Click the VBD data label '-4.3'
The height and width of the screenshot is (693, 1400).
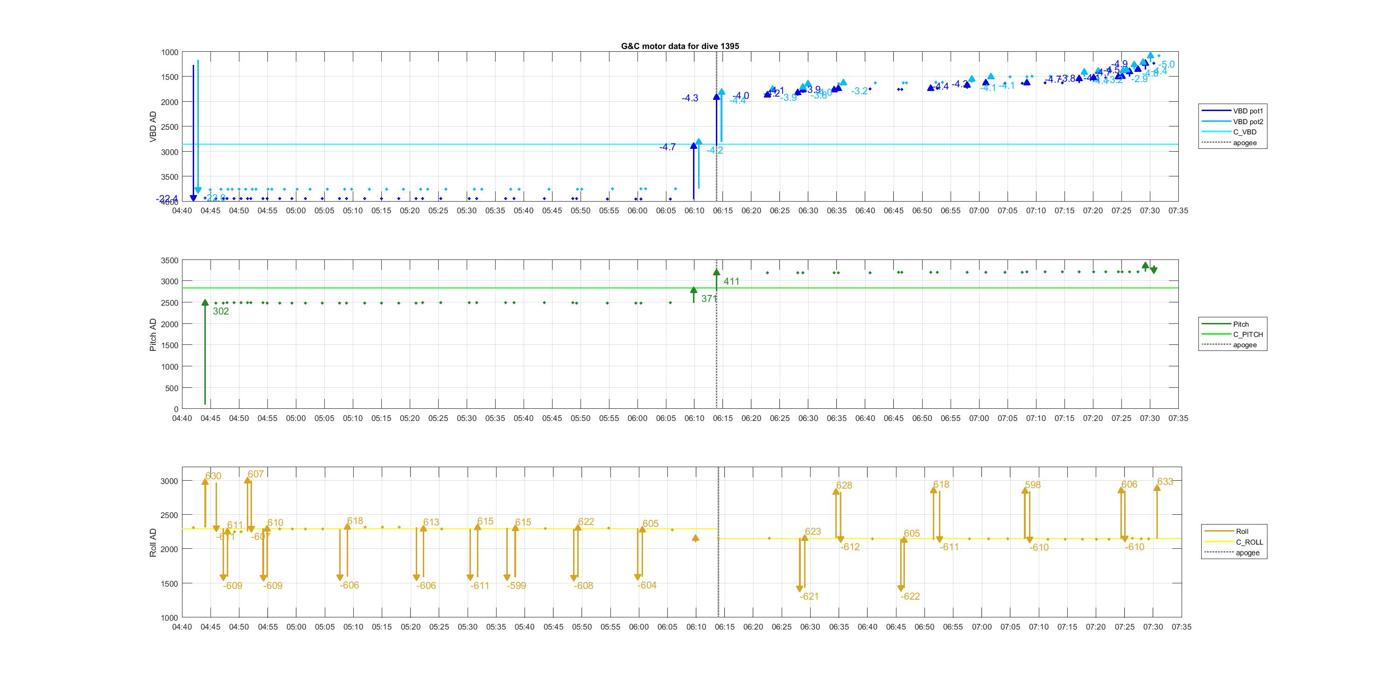[690, 99]
